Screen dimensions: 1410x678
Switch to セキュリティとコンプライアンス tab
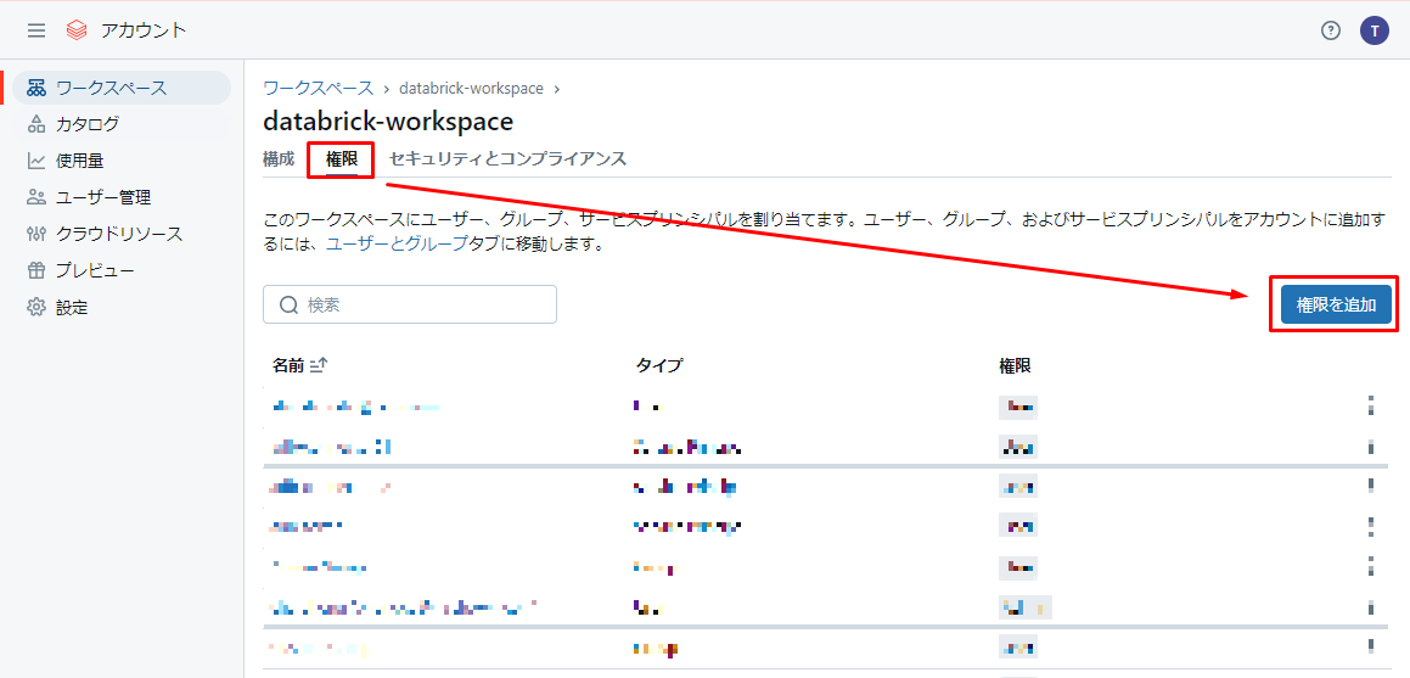(508, 158)
